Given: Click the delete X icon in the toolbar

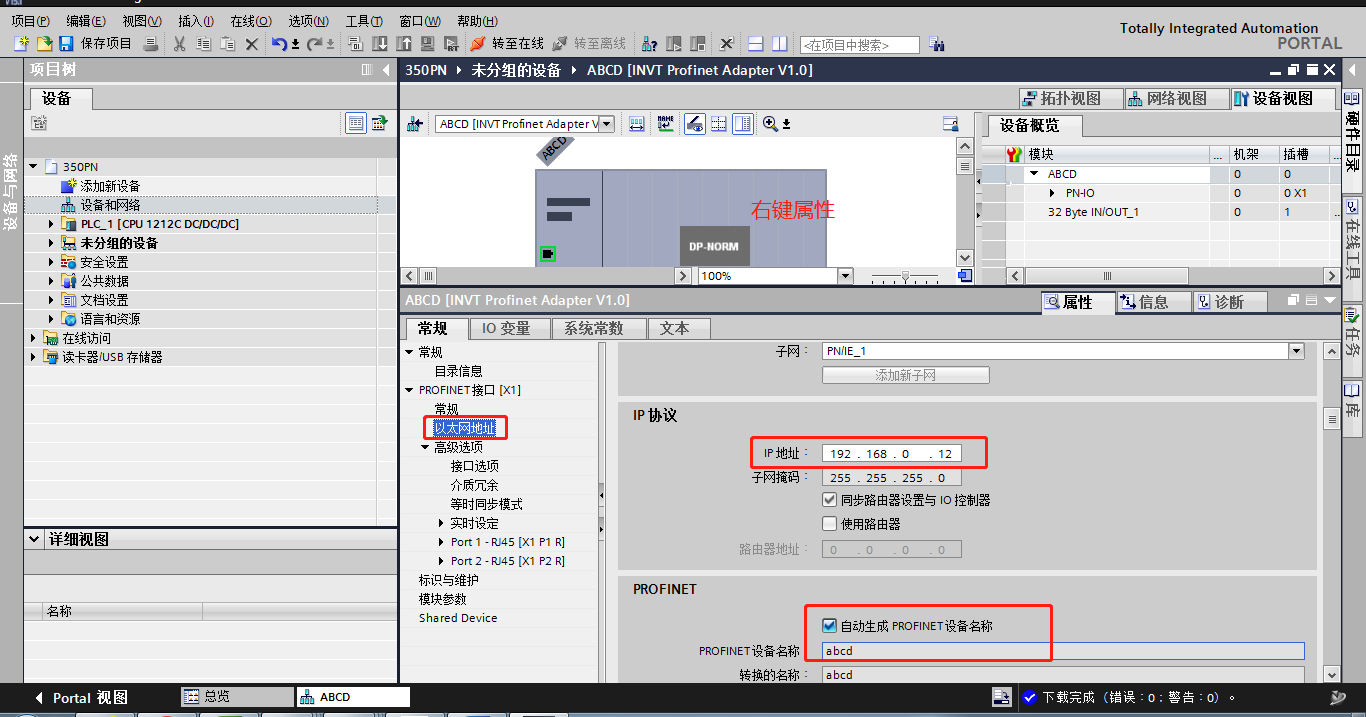Looking at the screenshot, I should pos(251,44).
